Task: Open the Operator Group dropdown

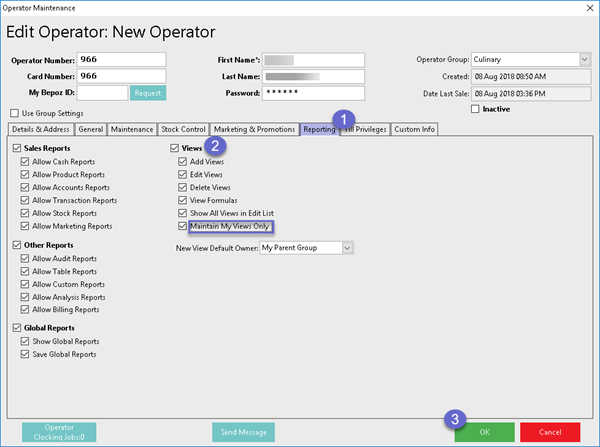Action: (x=584, y=60)
